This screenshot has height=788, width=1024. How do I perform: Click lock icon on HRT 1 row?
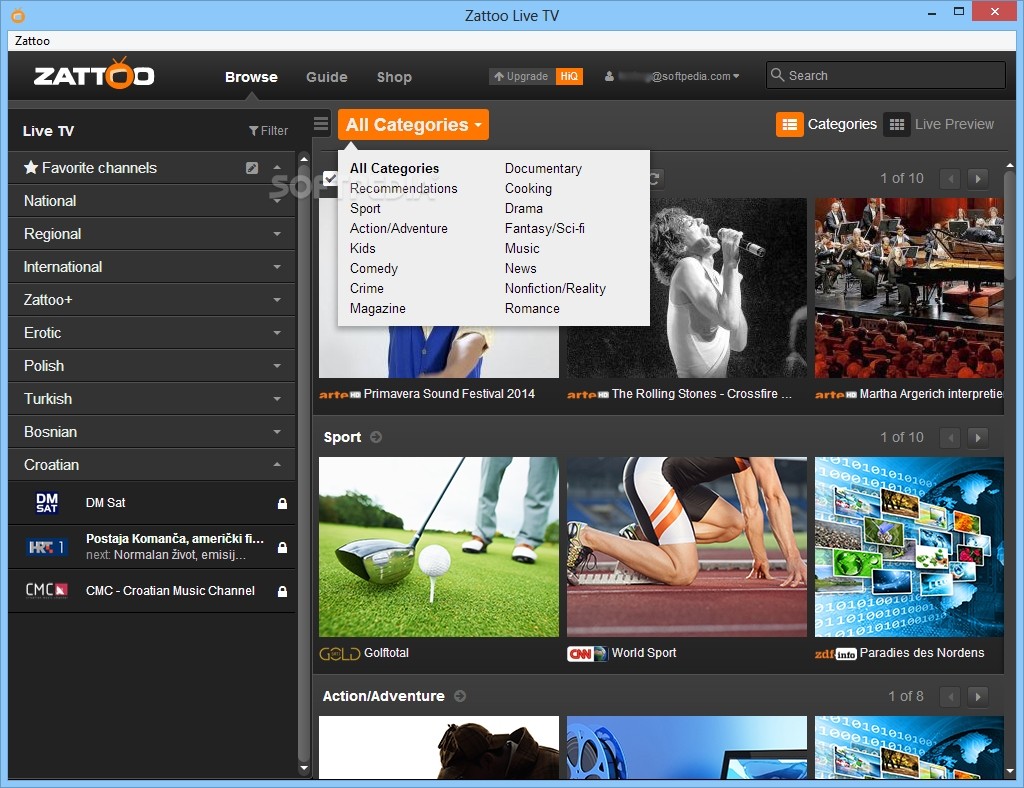(x=282, y=547)
